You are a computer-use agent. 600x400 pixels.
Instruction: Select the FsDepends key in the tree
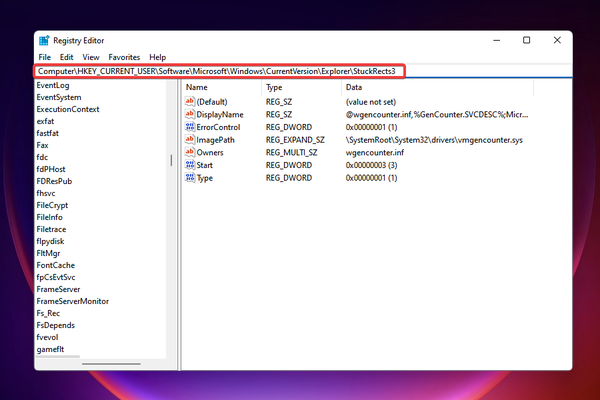click(55, 325)
